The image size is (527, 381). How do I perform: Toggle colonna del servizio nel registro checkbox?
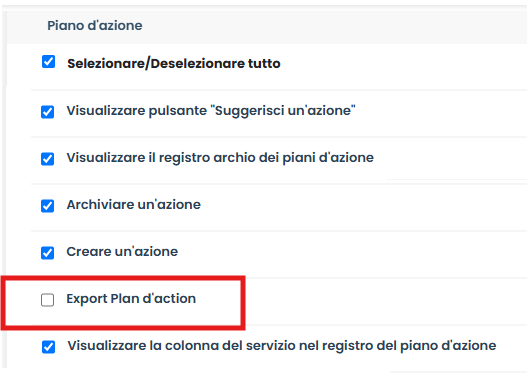coord(48,347)
